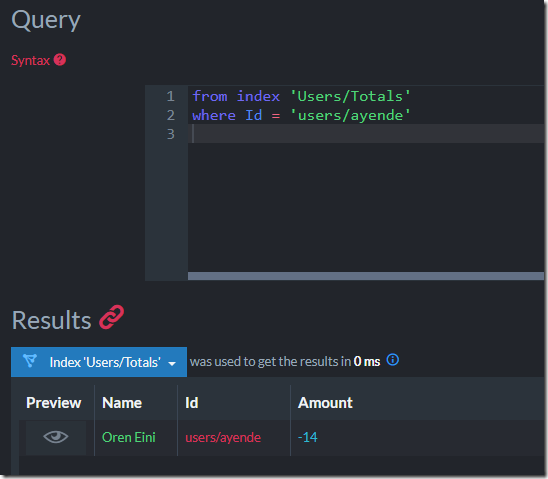
Task: Click the info icon next to 0 ms
Action: tap(392, 360)
